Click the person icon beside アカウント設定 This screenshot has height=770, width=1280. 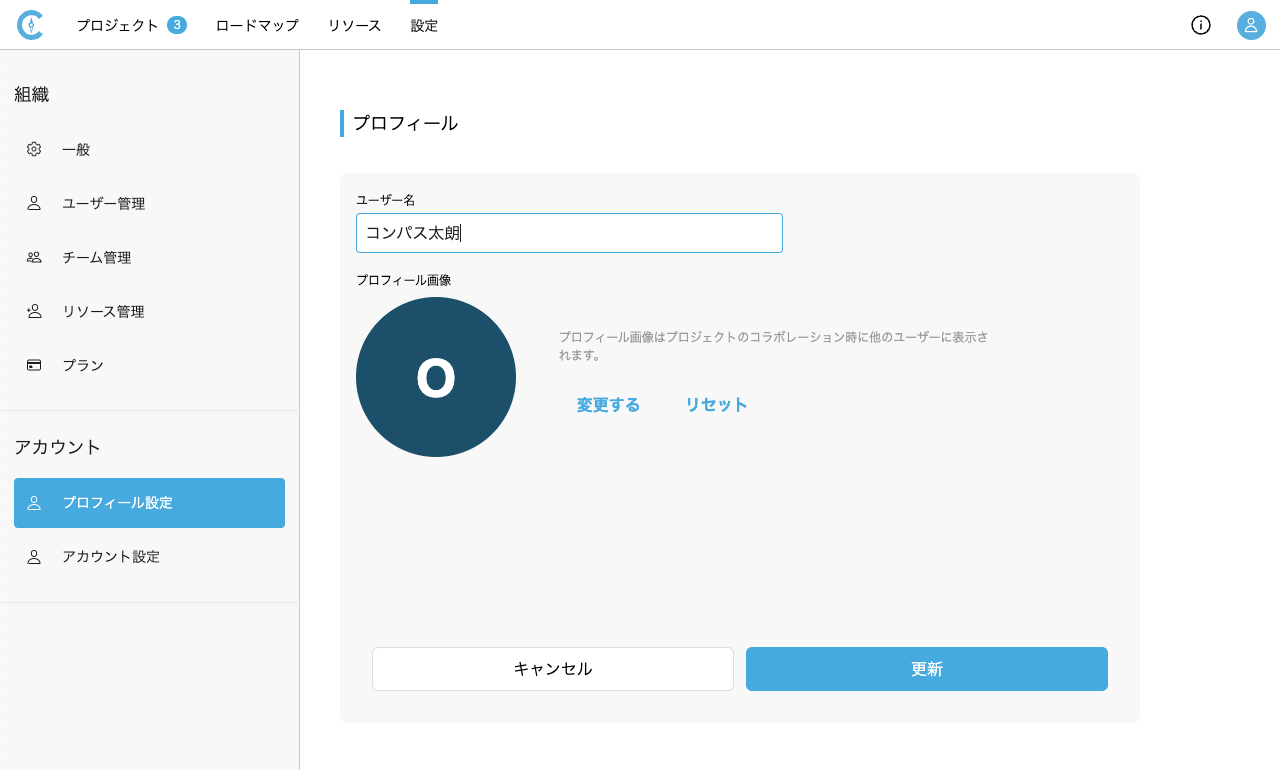coord(34,556)
